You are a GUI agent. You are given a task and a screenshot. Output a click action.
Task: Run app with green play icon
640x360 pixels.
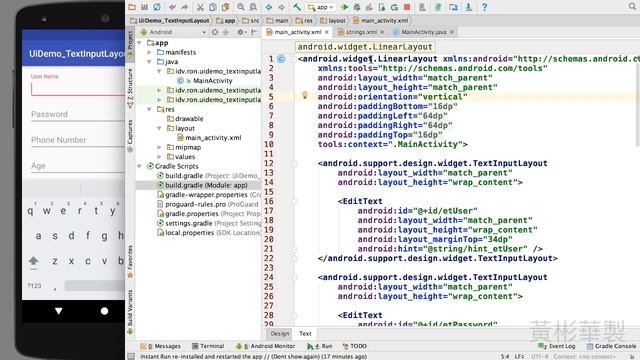pyautogui.click(x=344, y=7)
